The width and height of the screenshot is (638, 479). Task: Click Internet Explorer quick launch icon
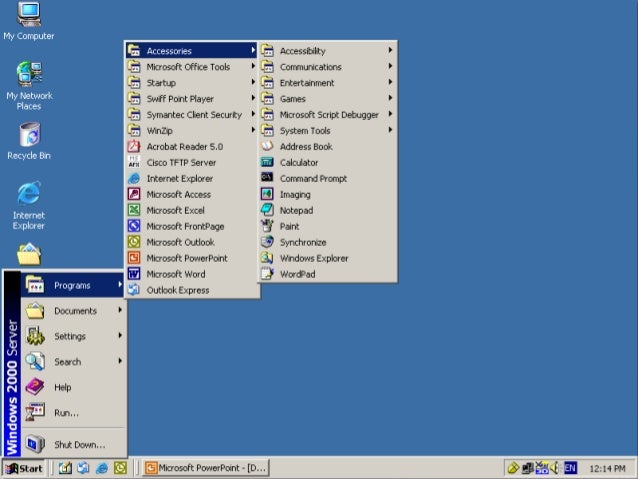pos(102,468)
